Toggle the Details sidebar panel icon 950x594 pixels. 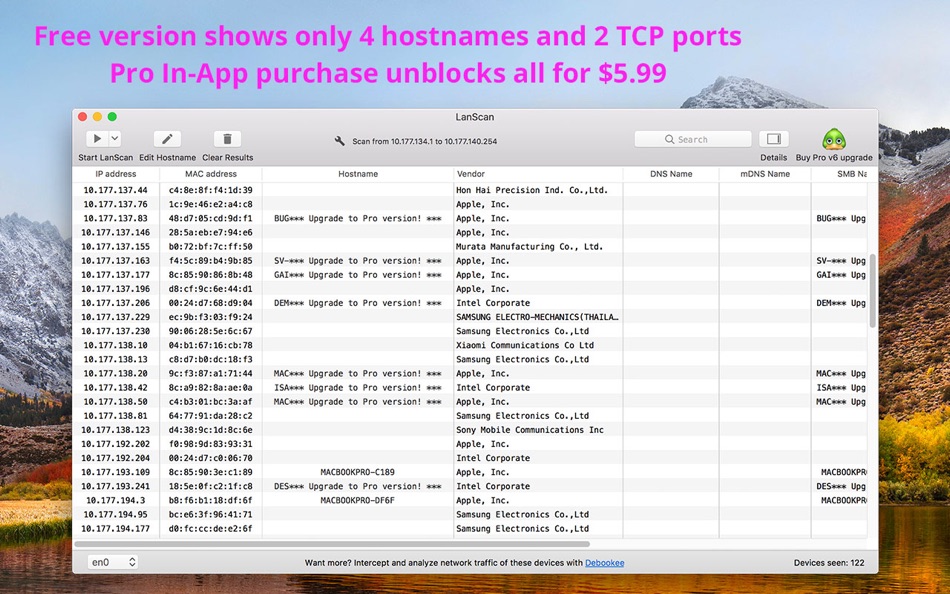774,139
